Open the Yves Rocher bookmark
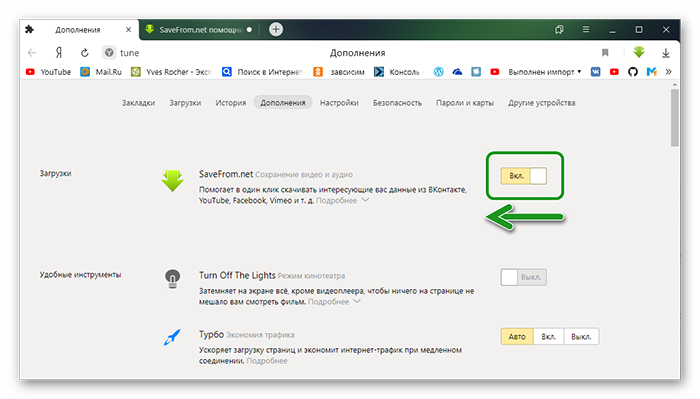This screenshot has height=399, width=700. point(171,72)
